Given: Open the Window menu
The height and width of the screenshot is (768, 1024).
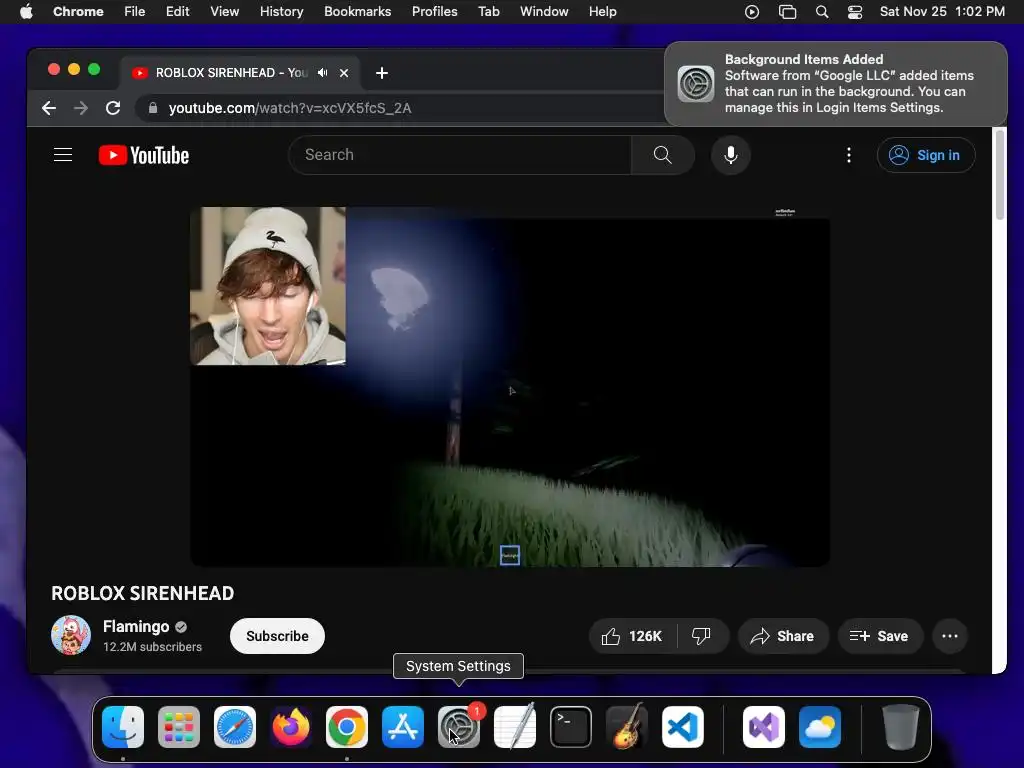Looking at the screenshot, I should coord(544,12).
